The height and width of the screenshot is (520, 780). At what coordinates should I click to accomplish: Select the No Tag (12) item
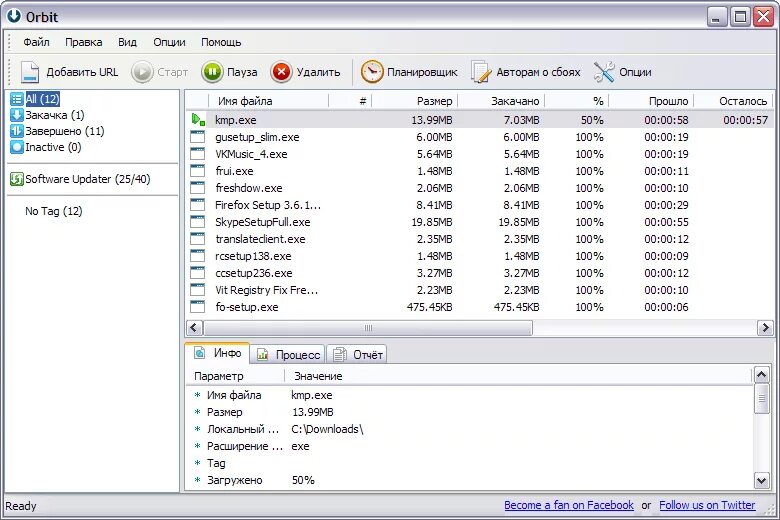[54, 211]
